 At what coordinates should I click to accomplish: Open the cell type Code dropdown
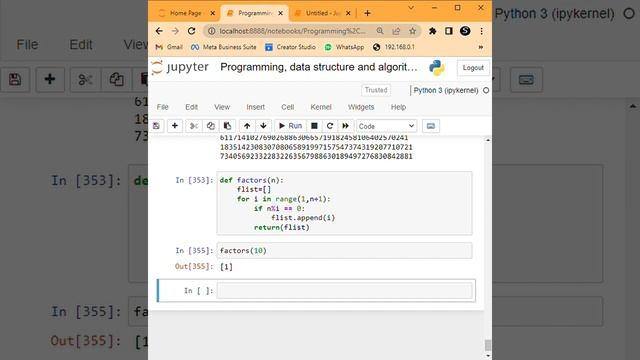[x=387, y=126]
